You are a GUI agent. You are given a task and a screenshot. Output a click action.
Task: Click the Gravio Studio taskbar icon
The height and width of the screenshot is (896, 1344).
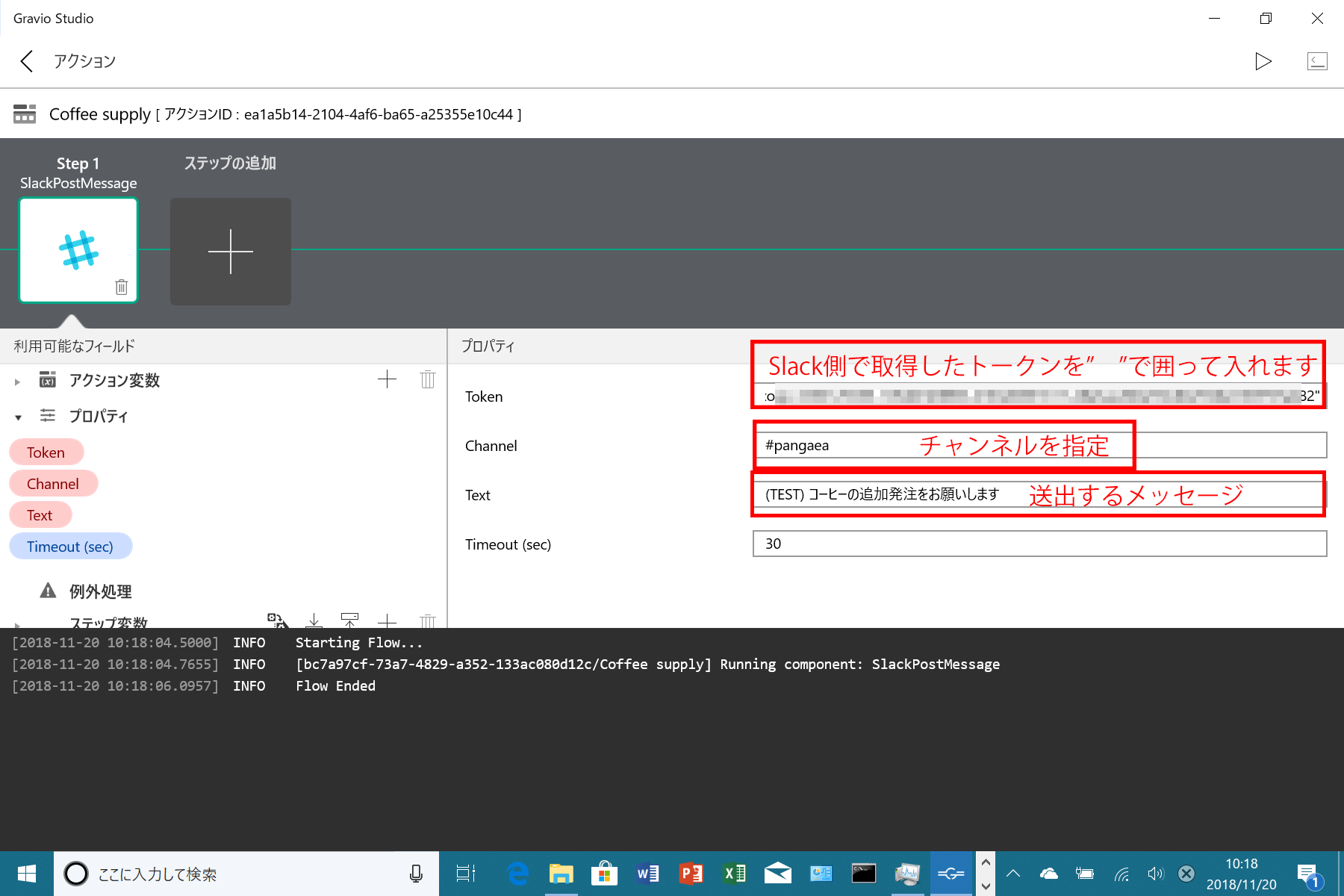tap(951, 874)
